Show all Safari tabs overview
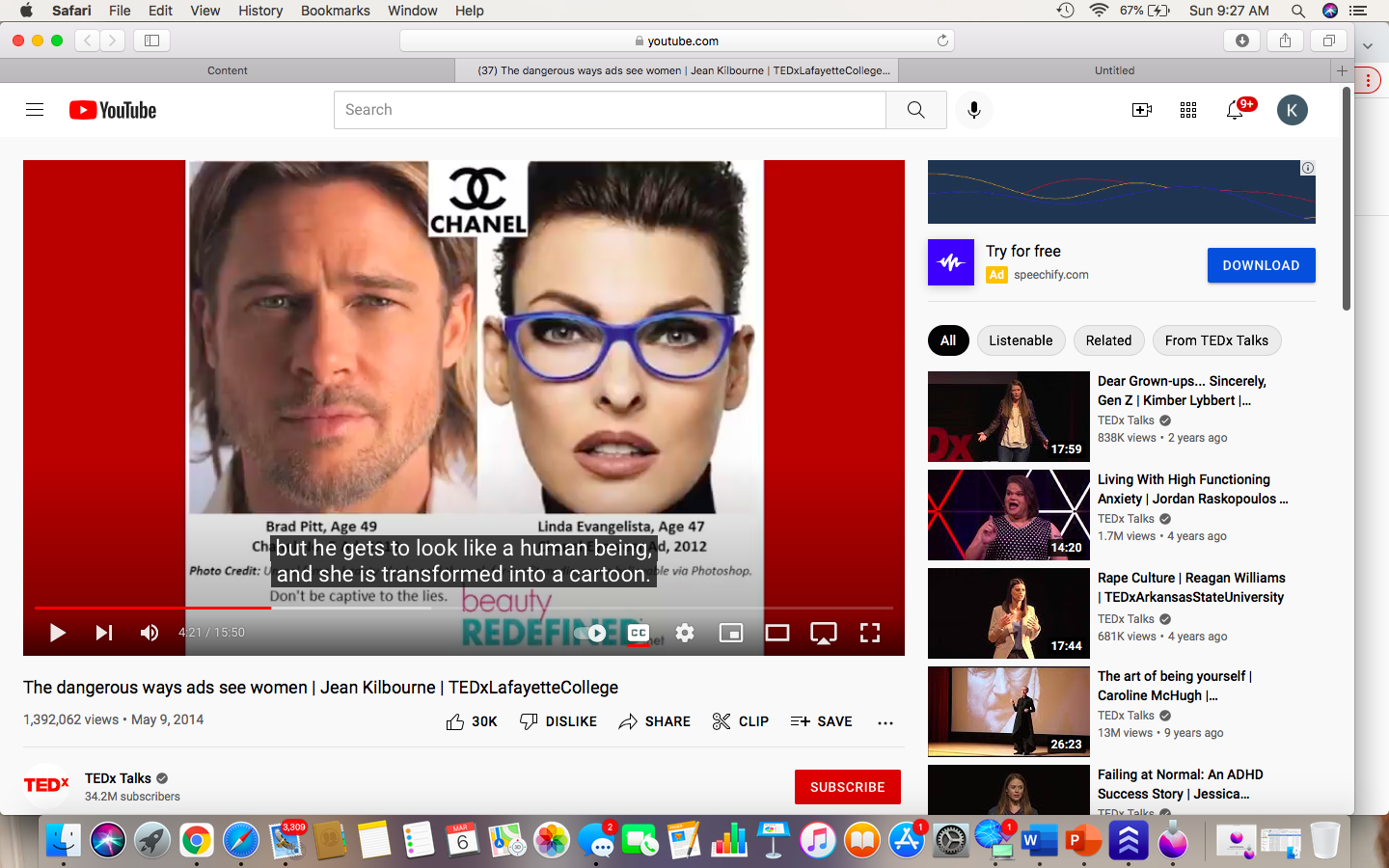1389x868 pixels. [1328, 41]
